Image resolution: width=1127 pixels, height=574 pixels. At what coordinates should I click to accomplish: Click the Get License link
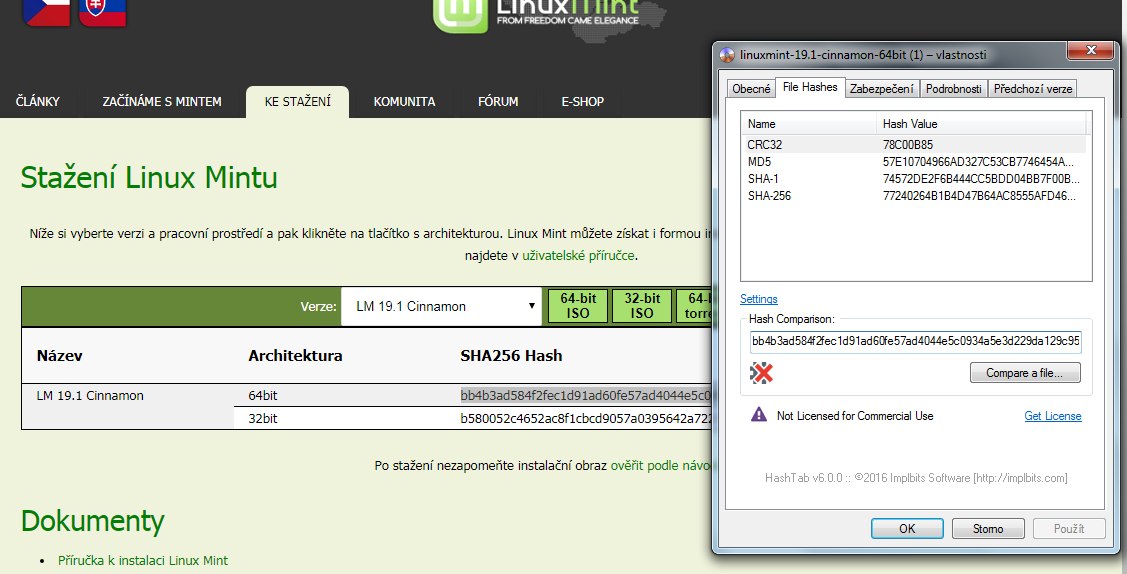click(x=1053, y=416)
